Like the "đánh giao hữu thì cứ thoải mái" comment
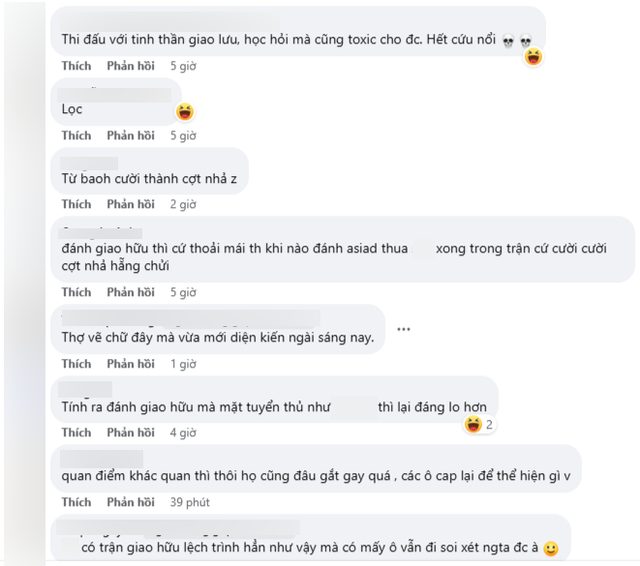 [76, 293]
